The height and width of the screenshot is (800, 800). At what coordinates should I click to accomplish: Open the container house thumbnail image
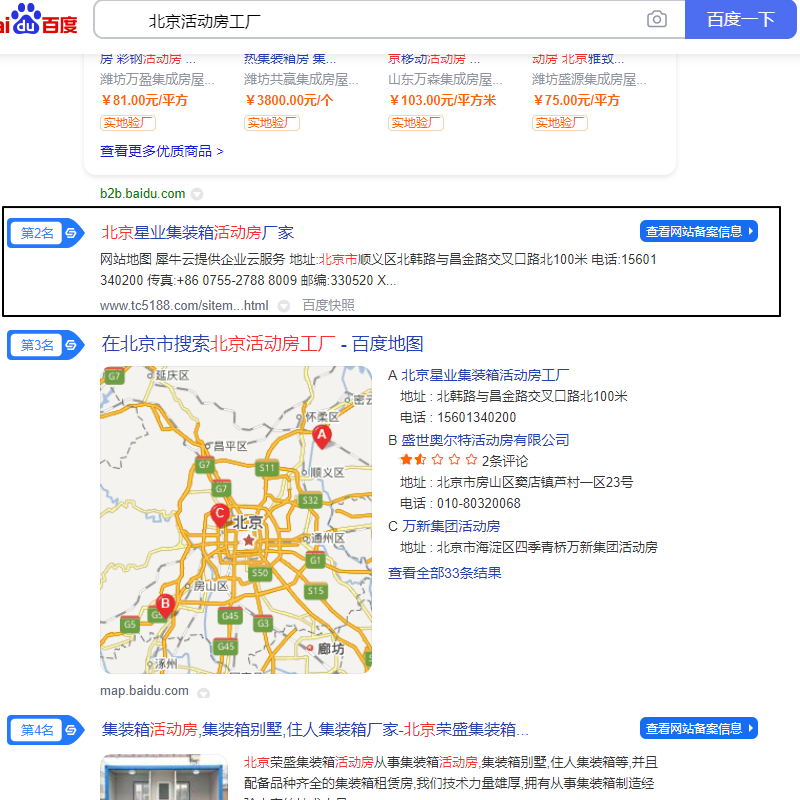click(164, 777)
